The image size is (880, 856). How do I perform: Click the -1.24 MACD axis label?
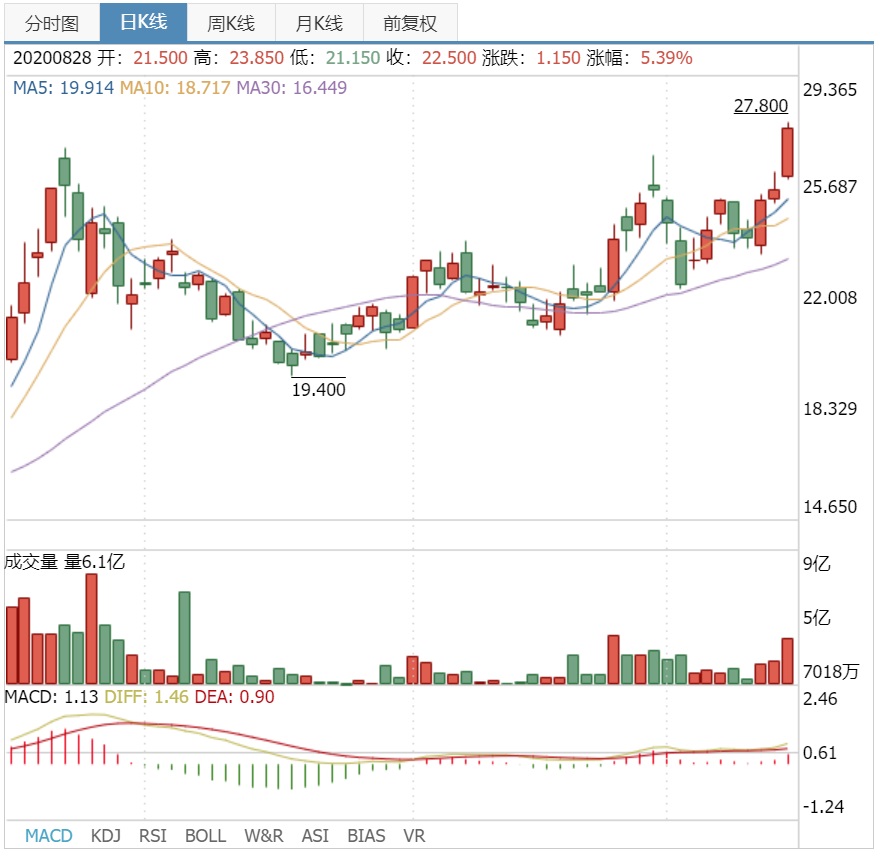pos(823,807)
